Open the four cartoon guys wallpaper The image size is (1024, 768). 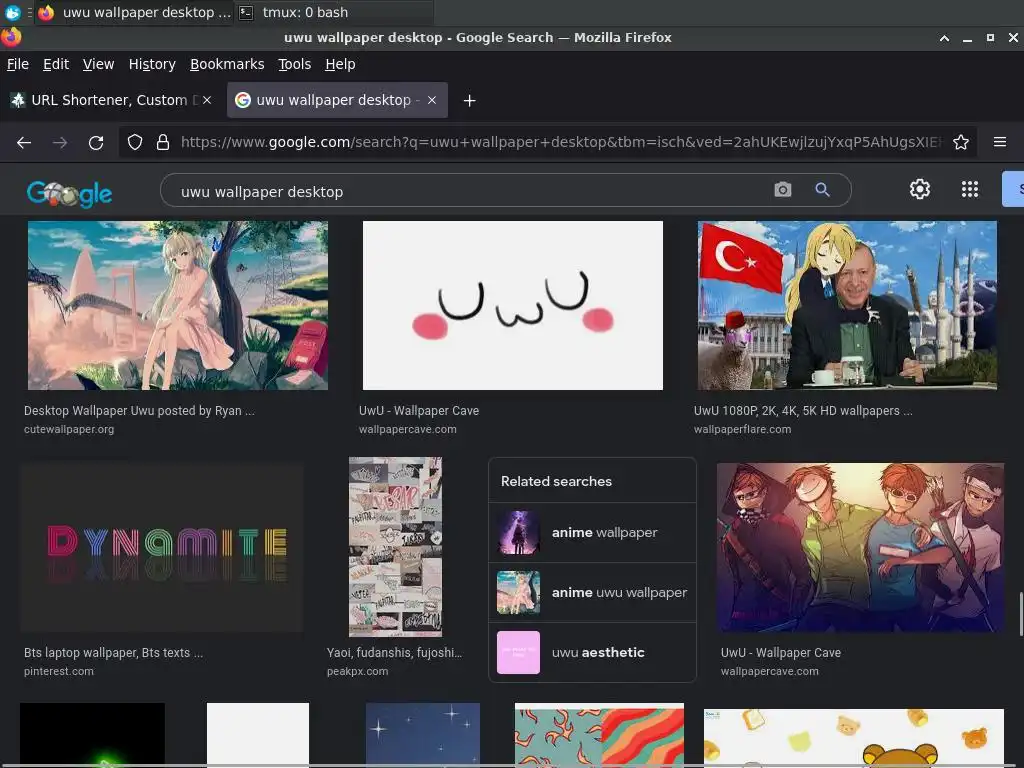pyautogui.click(x=860, y=548)
